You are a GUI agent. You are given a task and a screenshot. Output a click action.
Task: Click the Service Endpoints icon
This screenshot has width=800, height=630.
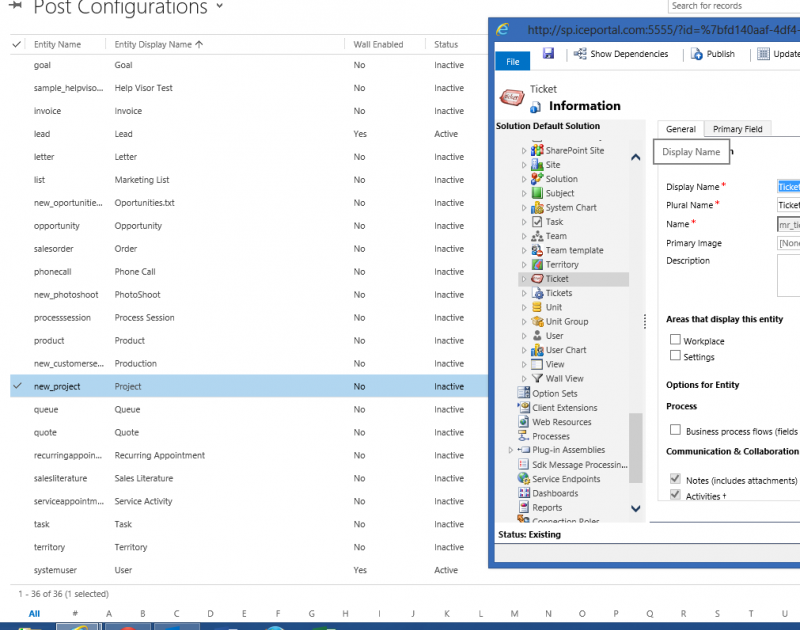(x=524, y=479)
